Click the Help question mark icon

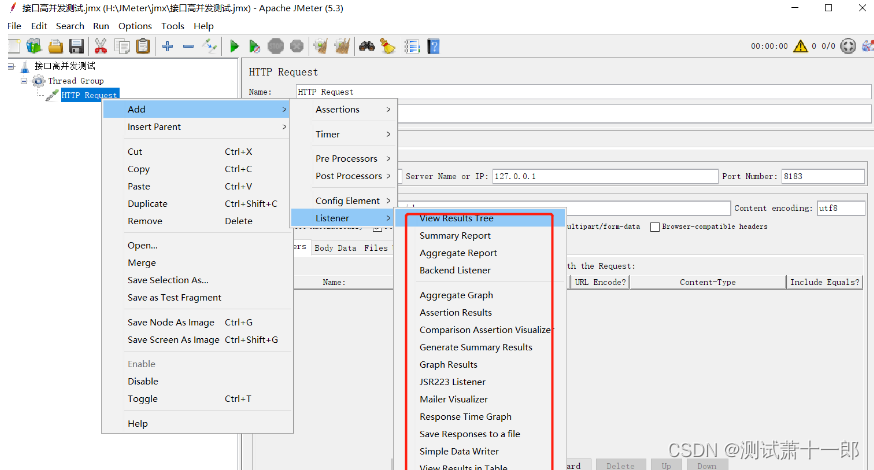[x=433, y=46]
